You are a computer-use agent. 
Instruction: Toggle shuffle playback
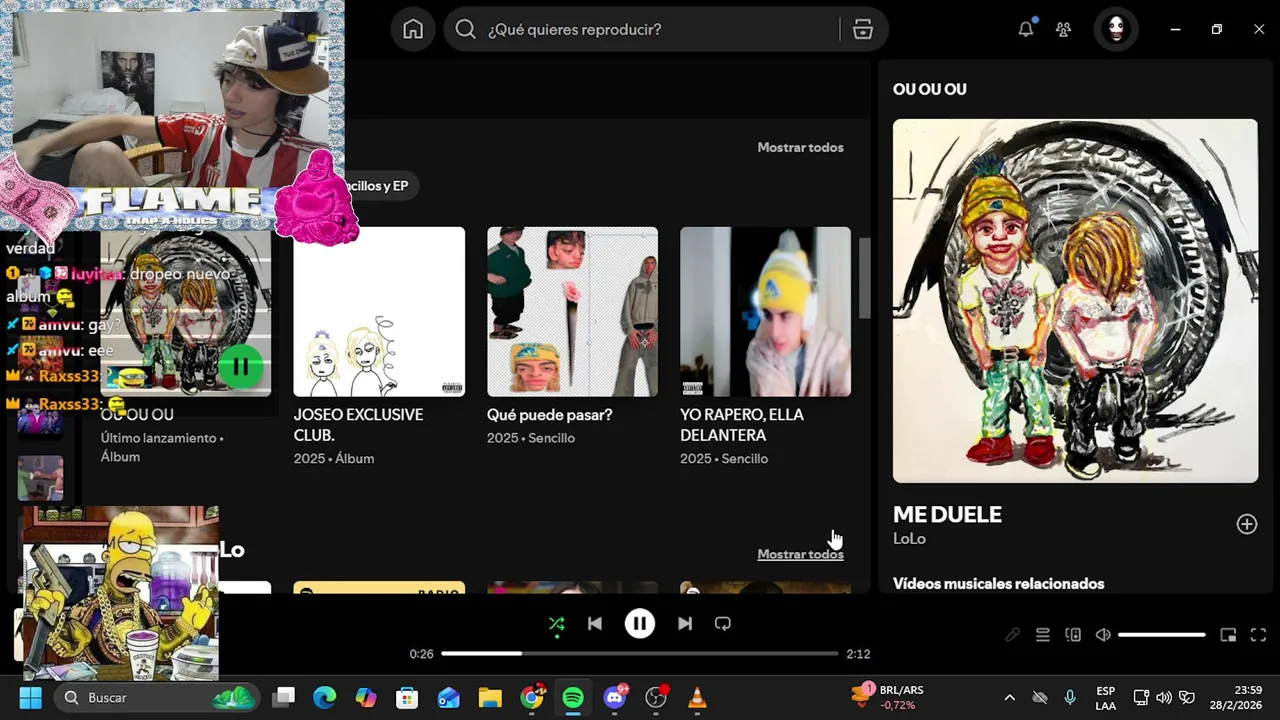[557, 624]
